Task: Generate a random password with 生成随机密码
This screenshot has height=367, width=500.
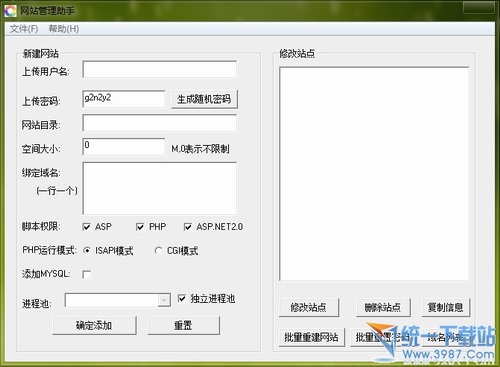Action: point(204,99)
